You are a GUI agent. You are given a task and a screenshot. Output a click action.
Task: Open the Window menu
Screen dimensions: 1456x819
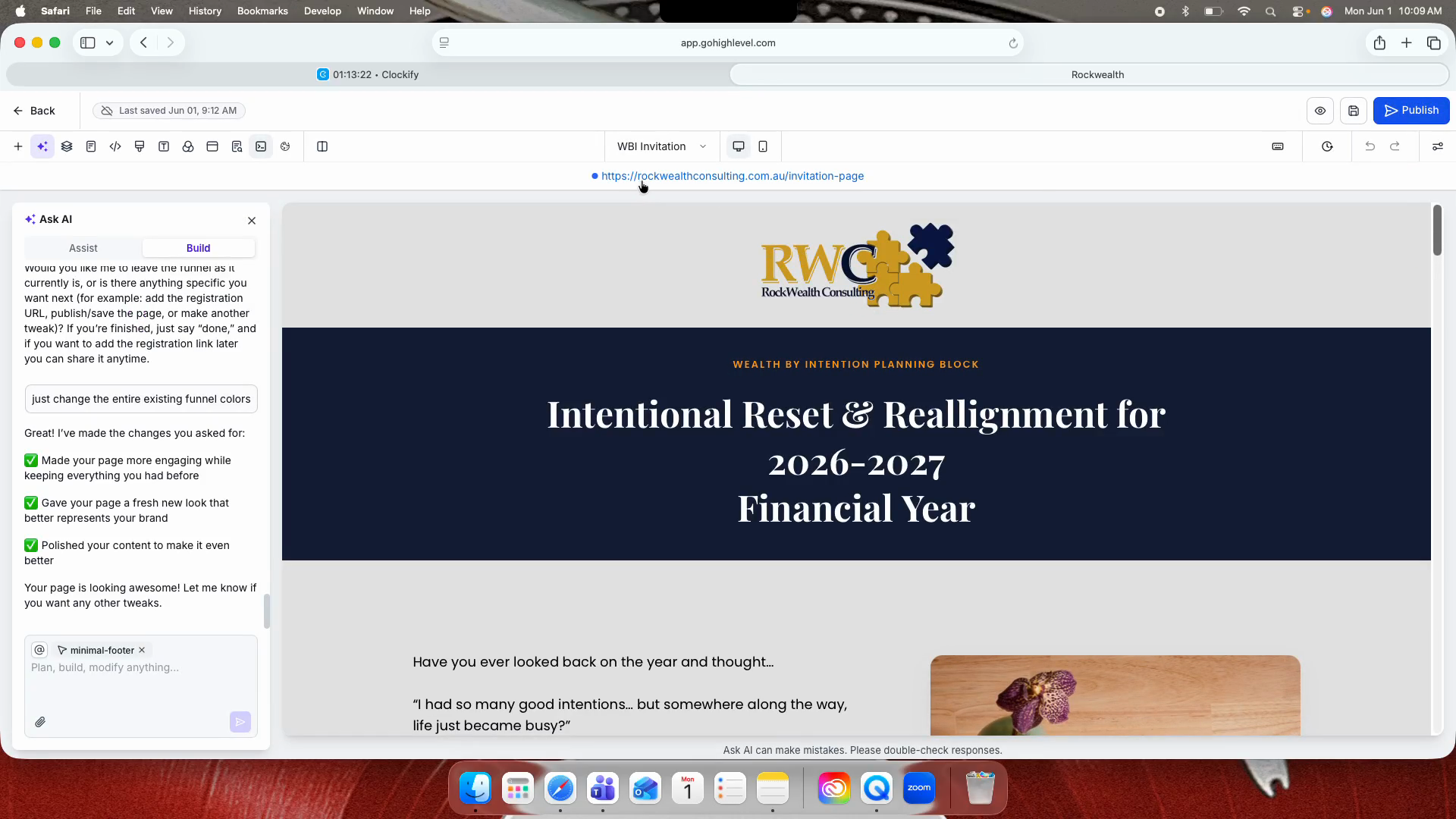[x=375, y=11]
